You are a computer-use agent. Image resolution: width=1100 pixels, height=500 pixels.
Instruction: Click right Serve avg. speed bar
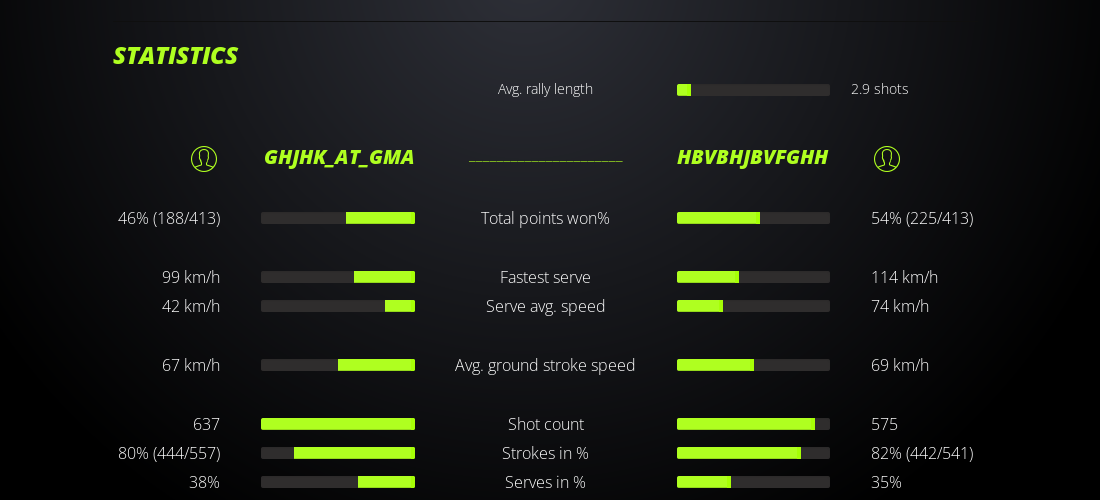click(x=753, y=306)
